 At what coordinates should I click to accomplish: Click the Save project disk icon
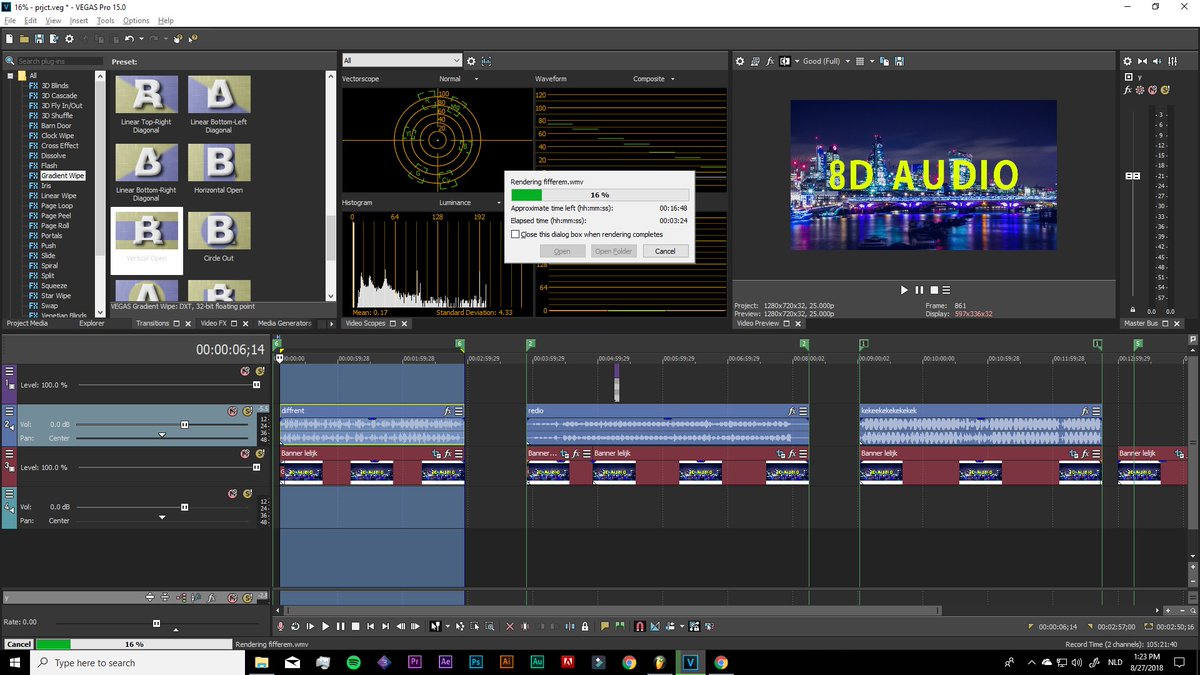[38, 39]
